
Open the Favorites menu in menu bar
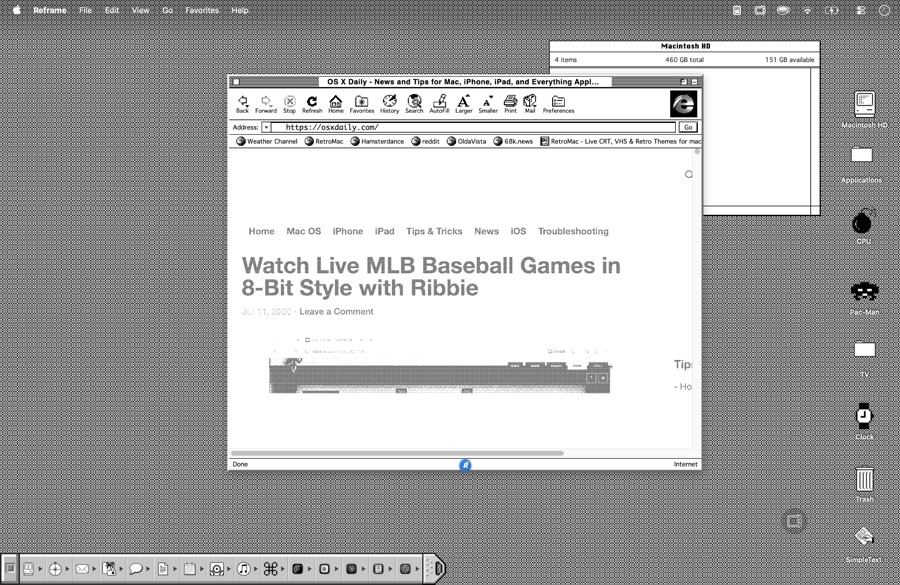pyautogui.click(x=202, y=10)
